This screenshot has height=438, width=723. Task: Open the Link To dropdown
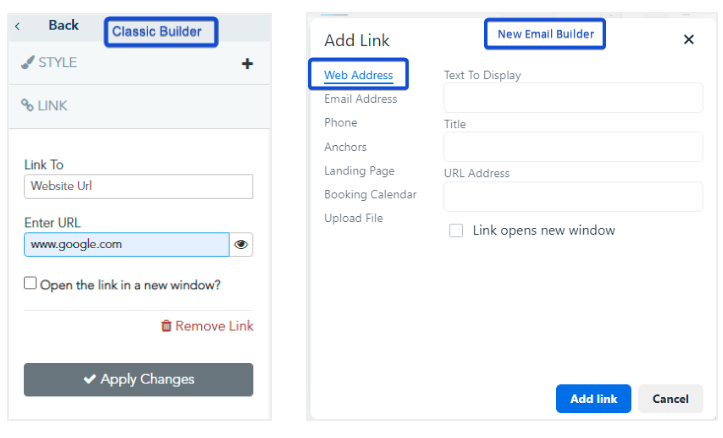(138, 186)
